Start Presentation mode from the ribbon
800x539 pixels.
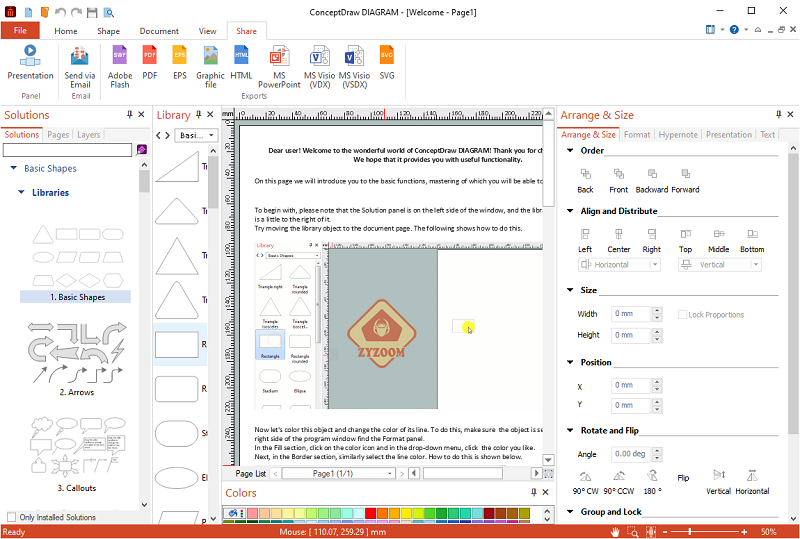(x=30, y=63)
